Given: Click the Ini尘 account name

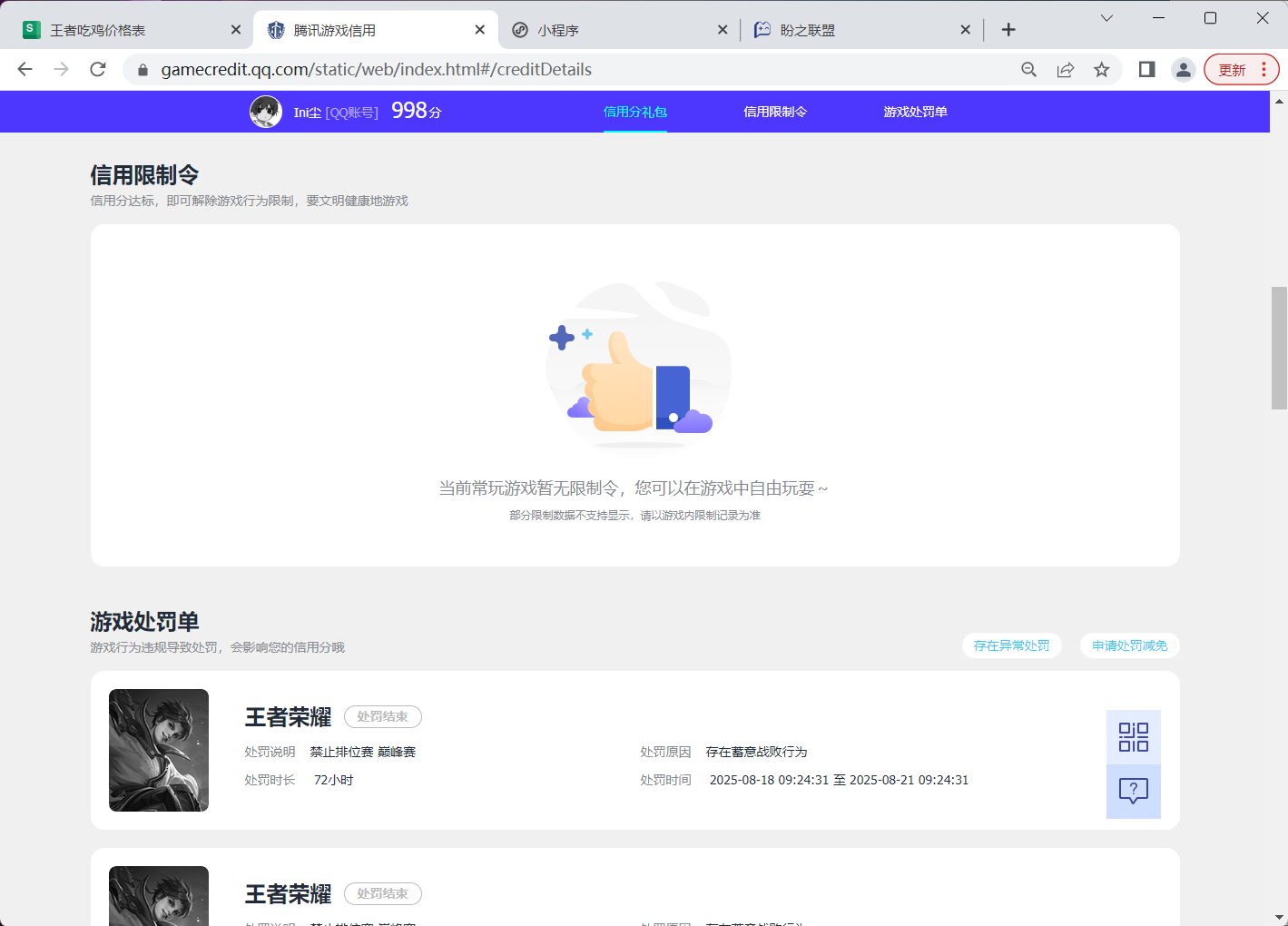Looking at the screenshot, I should (x=307, y=113).
